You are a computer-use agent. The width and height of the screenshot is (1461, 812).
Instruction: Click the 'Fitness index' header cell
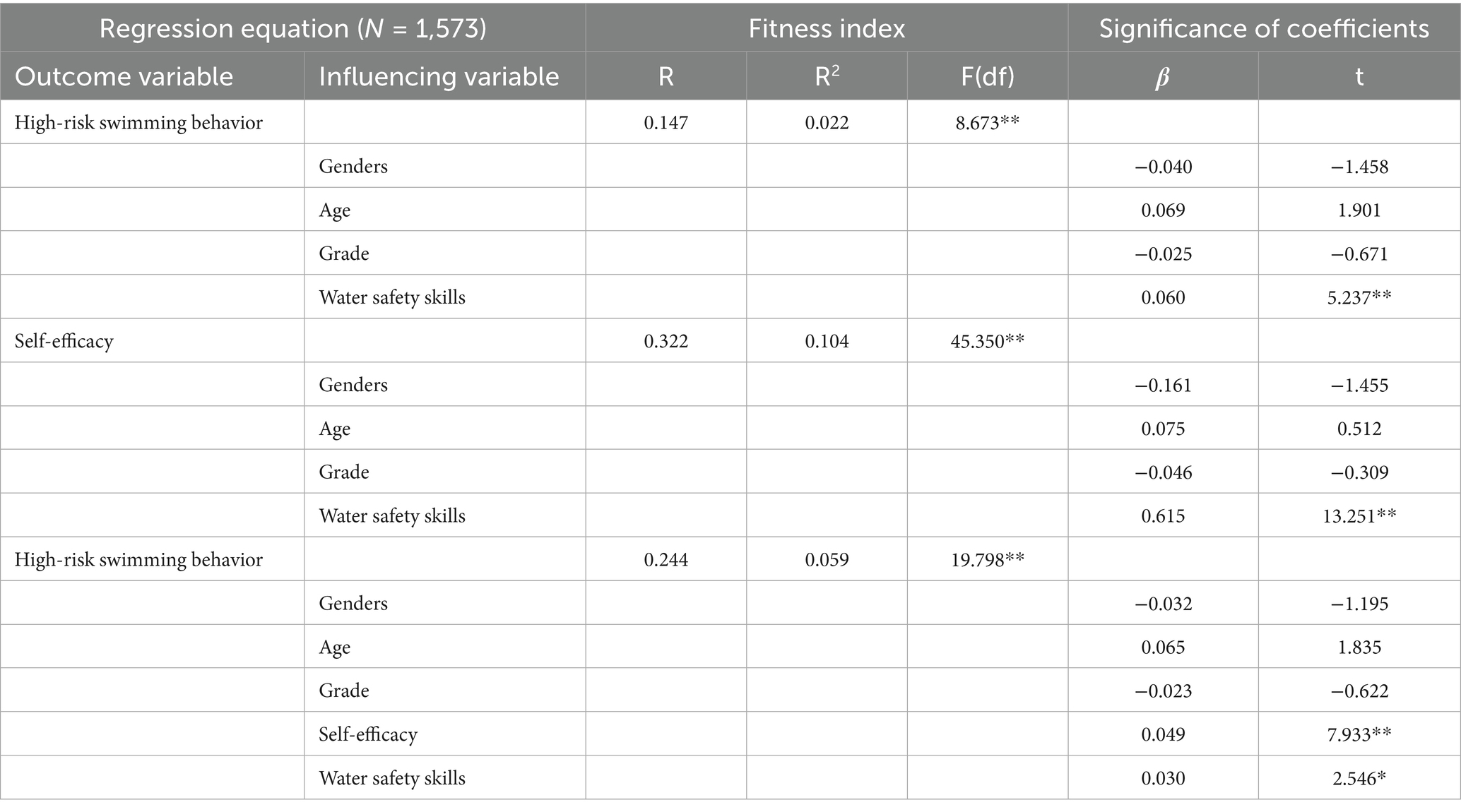point(826,29)
